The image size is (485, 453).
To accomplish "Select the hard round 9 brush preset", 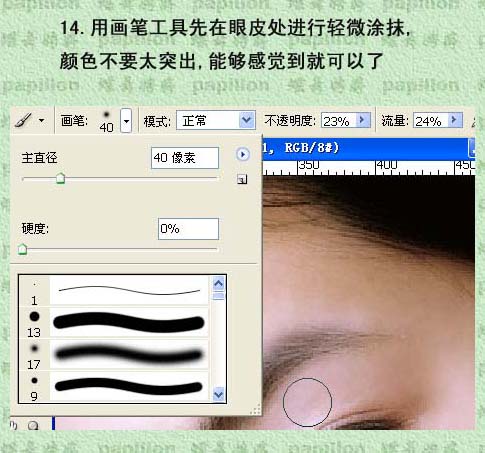I will tap(114, 387).
